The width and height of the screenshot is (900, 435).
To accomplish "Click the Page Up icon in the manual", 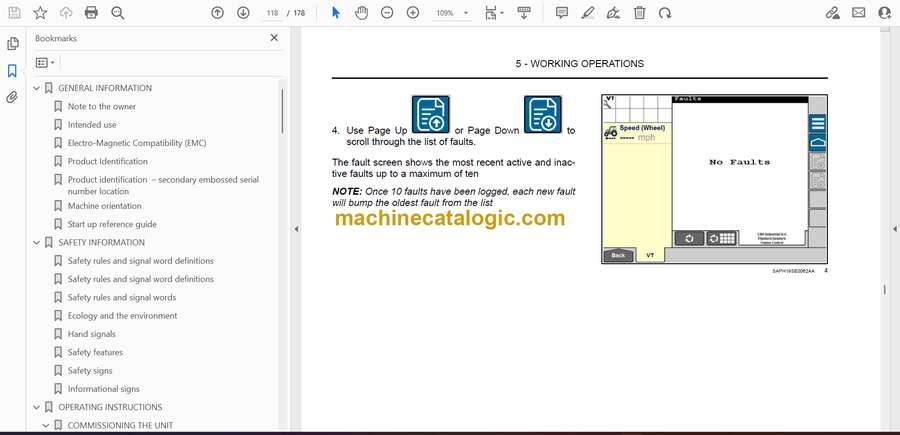I will (x=430, y=114).
